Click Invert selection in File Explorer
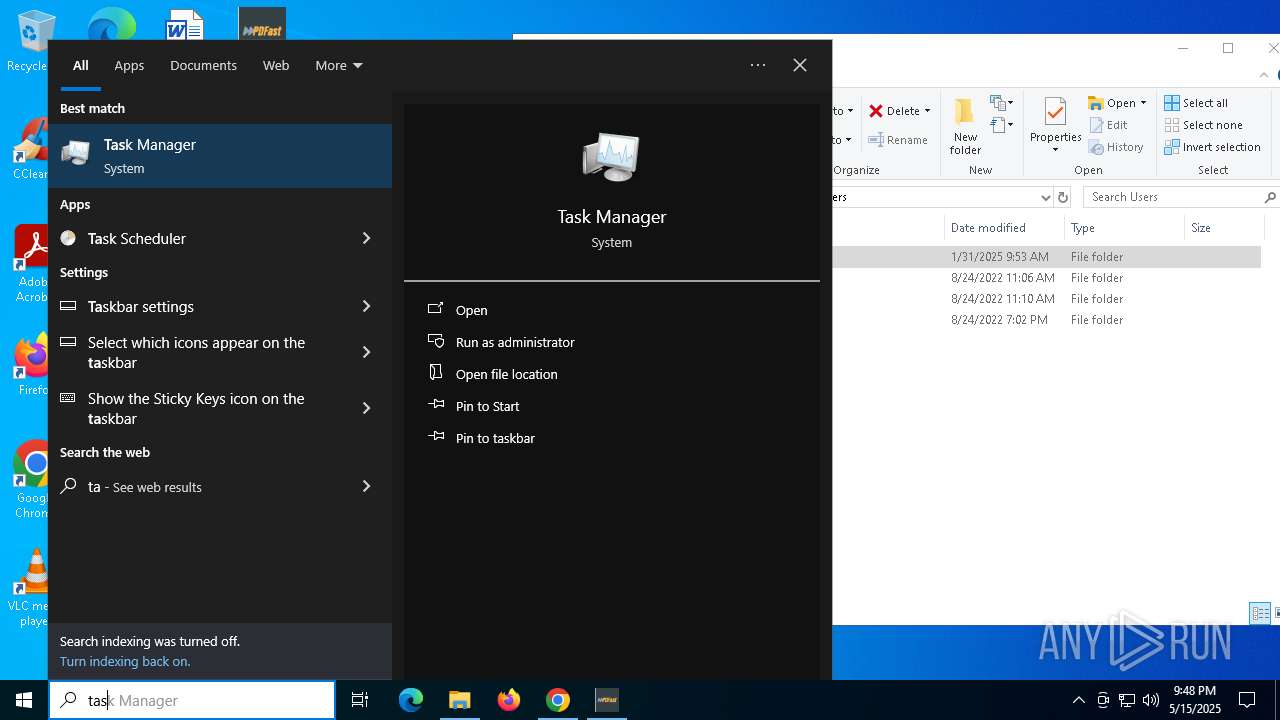The image size is (1280, 720). [x=1212, y=147]
